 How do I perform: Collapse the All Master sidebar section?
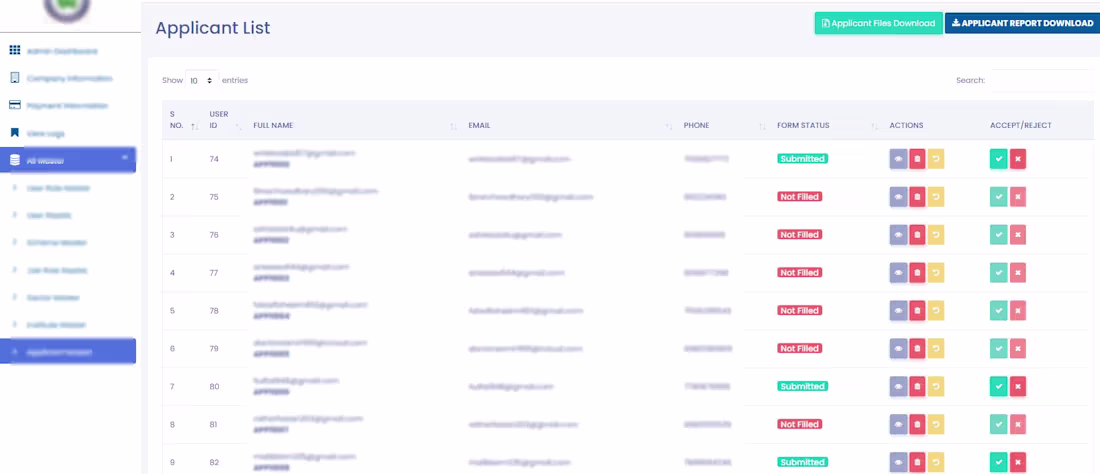(68, 161)
